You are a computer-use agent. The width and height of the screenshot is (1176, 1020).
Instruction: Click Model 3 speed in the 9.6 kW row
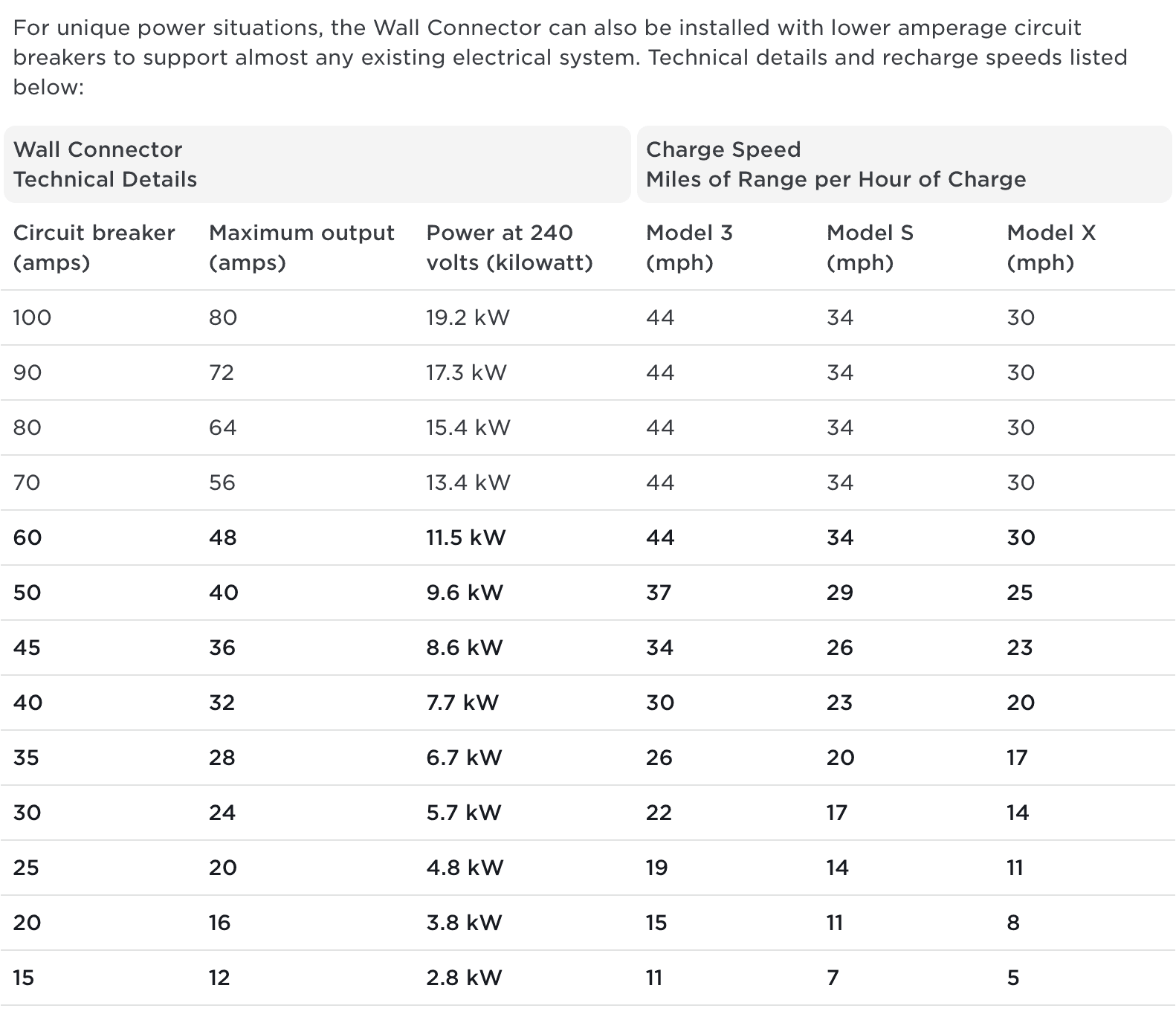coord(659,593)
